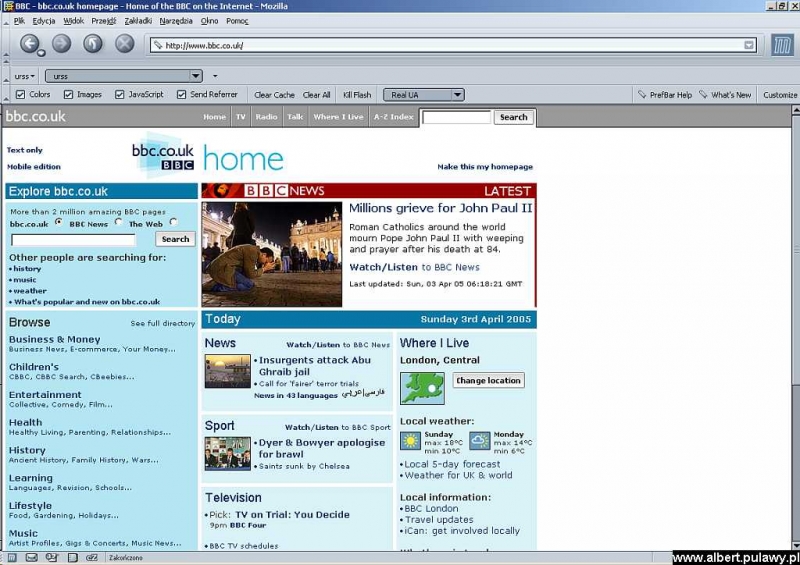
Task: Open the Okno menu
Action: tap(209, 21)
